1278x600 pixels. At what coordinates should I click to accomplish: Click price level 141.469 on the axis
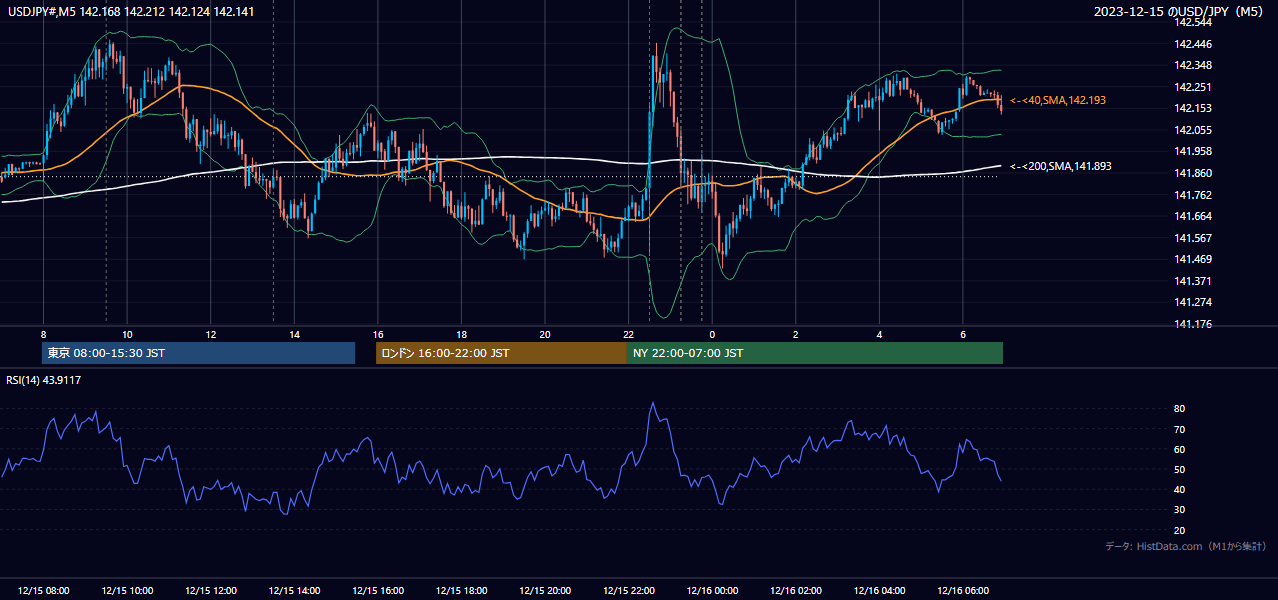[x=1193, y=259]
